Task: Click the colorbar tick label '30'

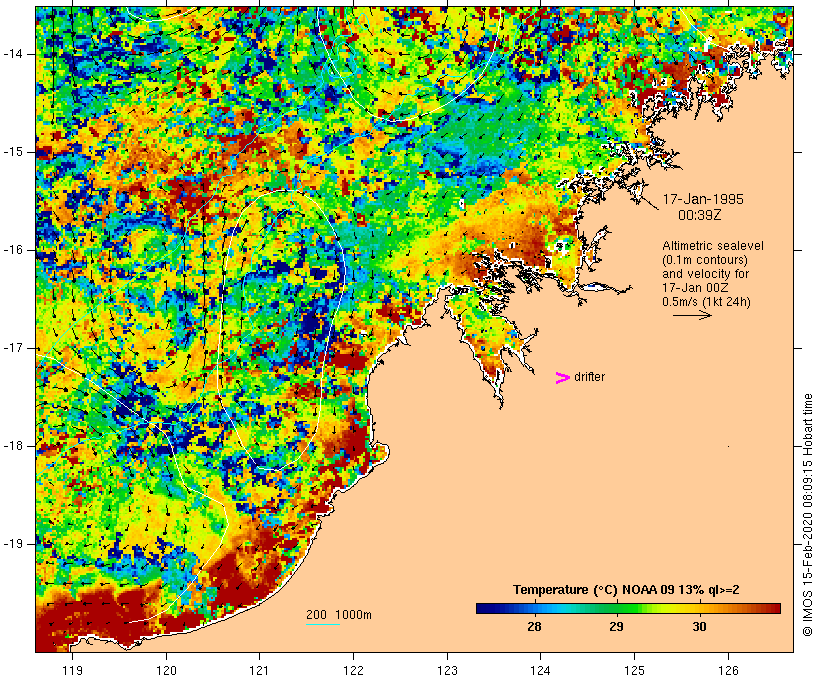Action: [x=699, y=626]
